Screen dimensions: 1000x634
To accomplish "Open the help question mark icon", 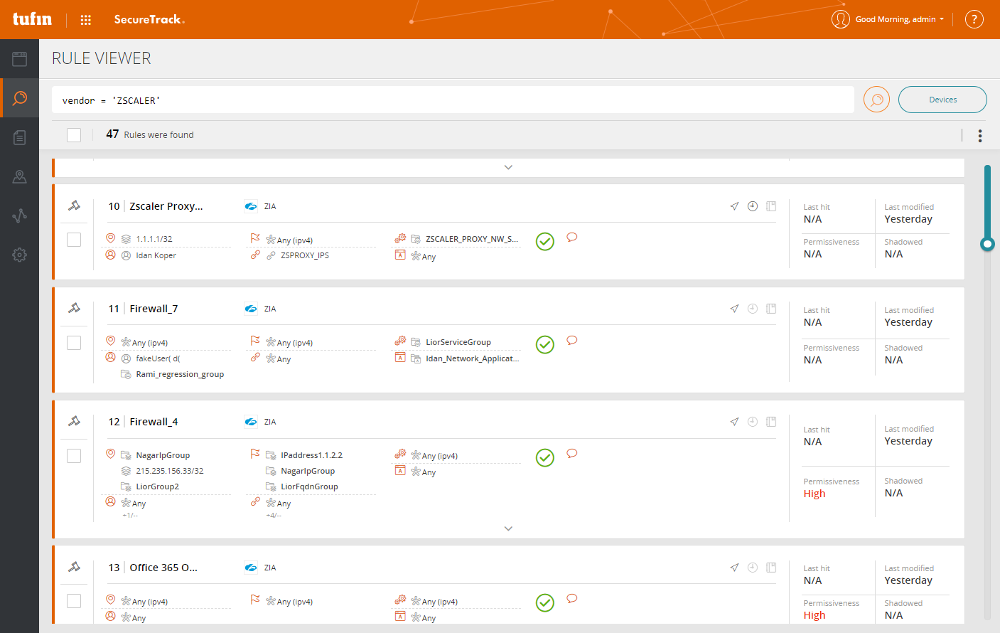I will (973, 19).
